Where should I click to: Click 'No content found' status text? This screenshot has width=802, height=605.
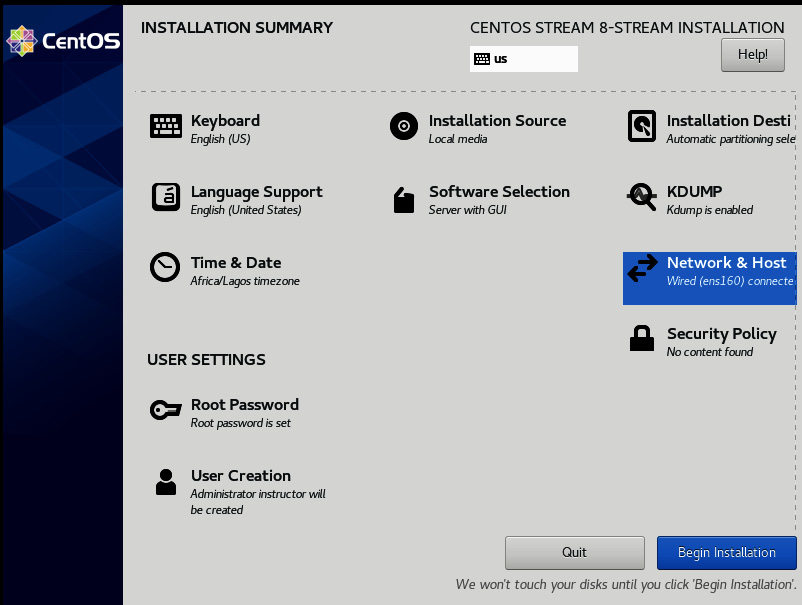click(709, 352)
